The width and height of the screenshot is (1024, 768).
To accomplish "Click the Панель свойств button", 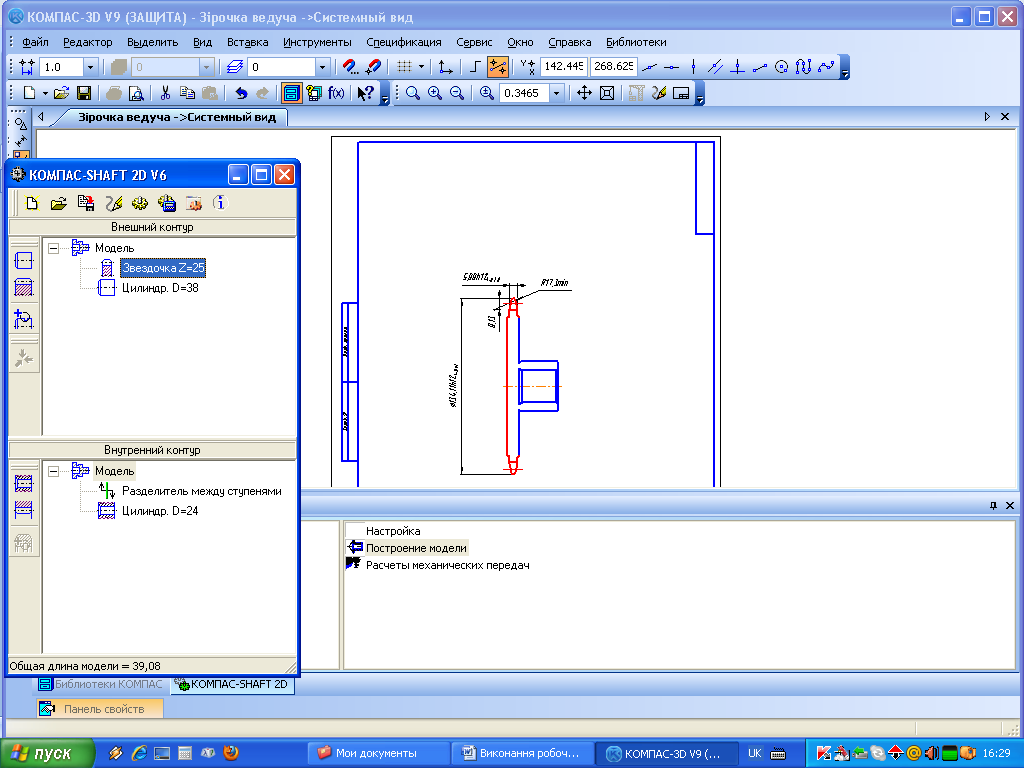I will coord(99,709).
